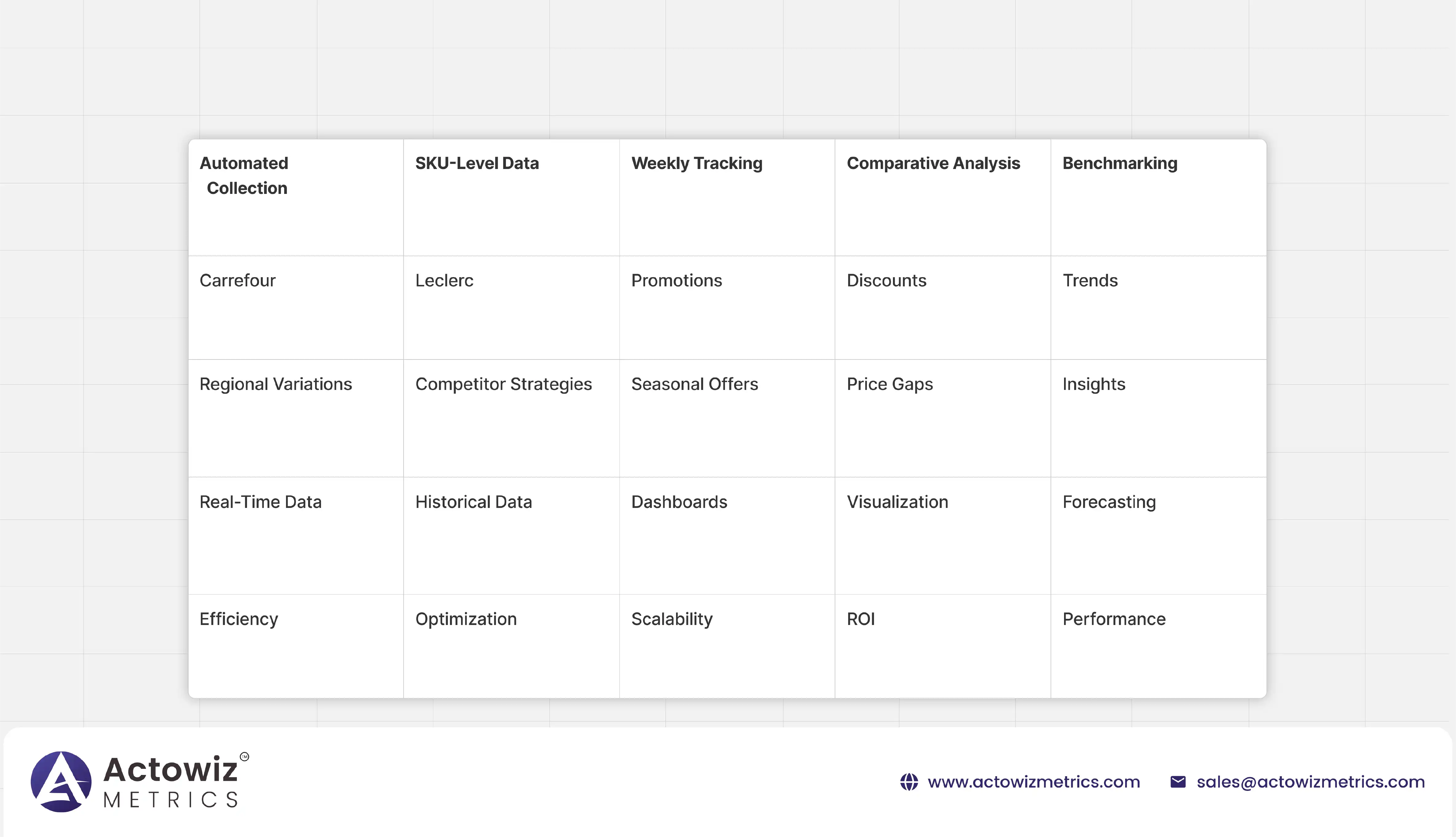
Task: Select the Historical Data cell
Action: 473,502
